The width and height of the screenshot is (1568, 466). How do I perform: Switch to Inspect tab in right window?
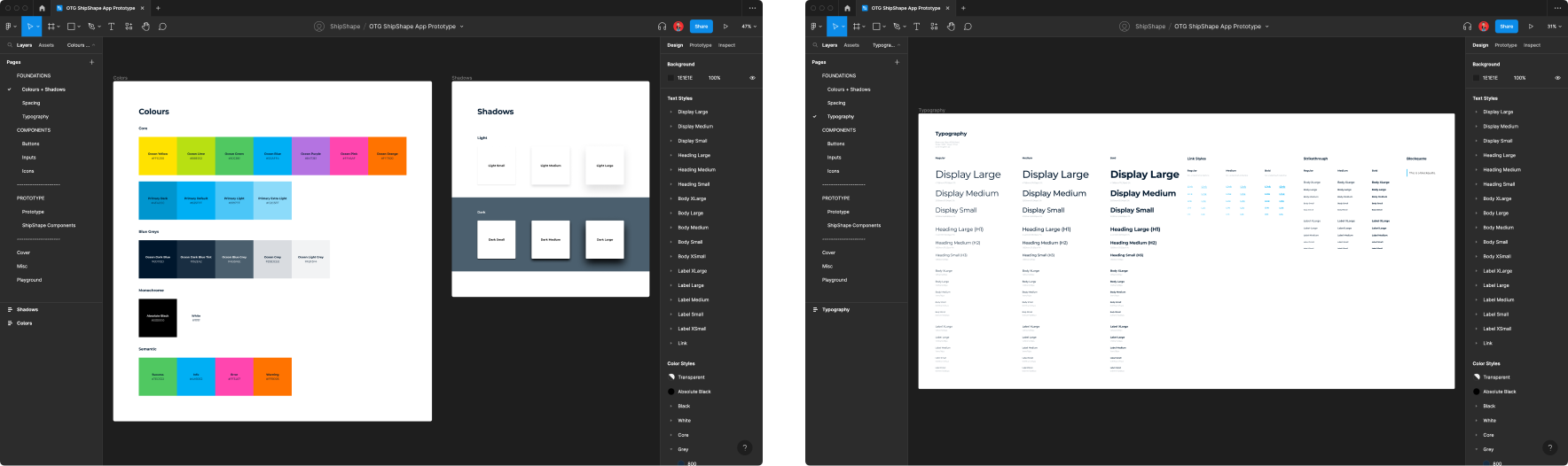pos(1532,45)
